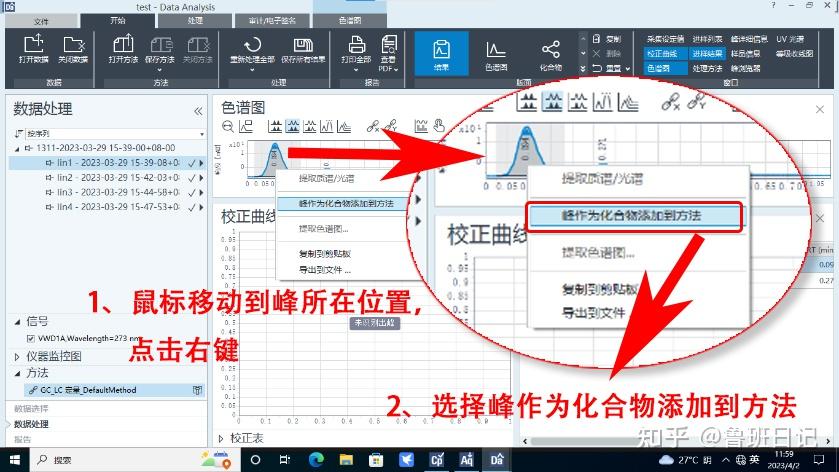Click the method icon at right of GC_LC DefaultMethod row
The image size is (839, 472).
[197, 390]
